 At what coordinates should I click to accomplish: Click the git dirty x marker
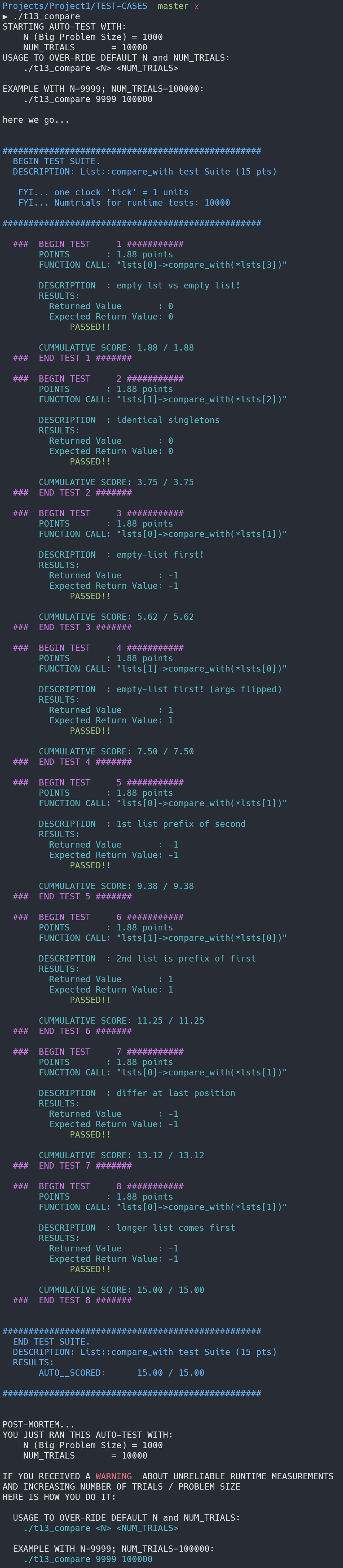click(196, 6)
